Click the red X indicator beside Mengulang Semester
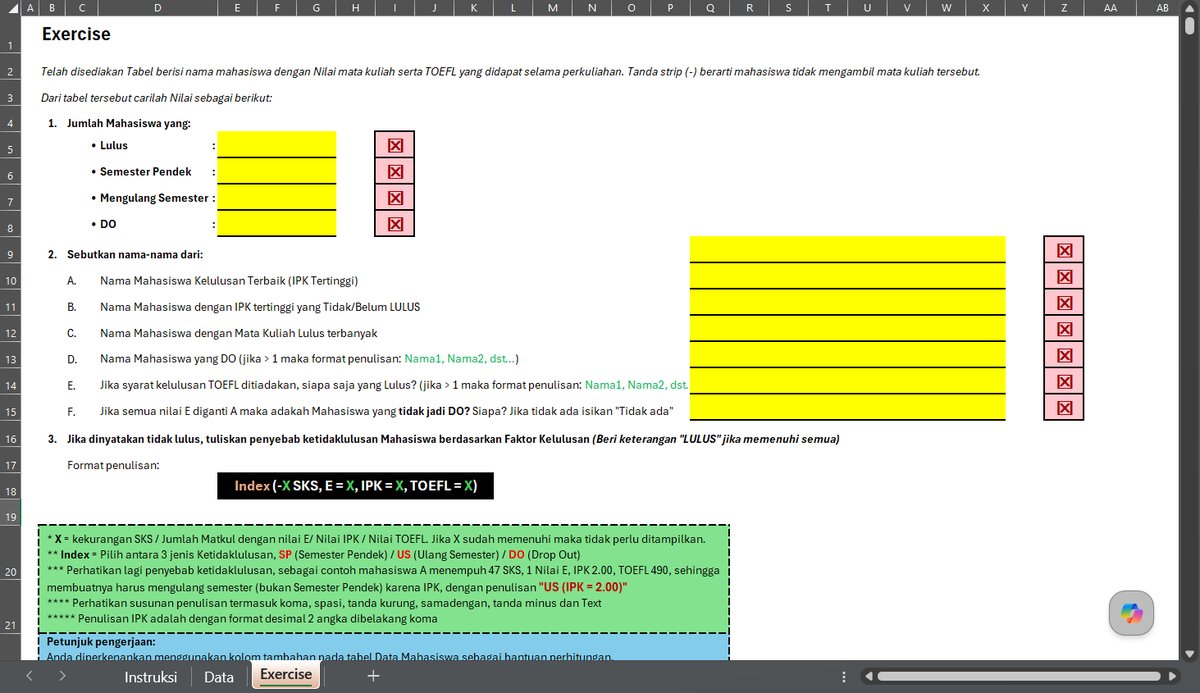 (395, 198)
